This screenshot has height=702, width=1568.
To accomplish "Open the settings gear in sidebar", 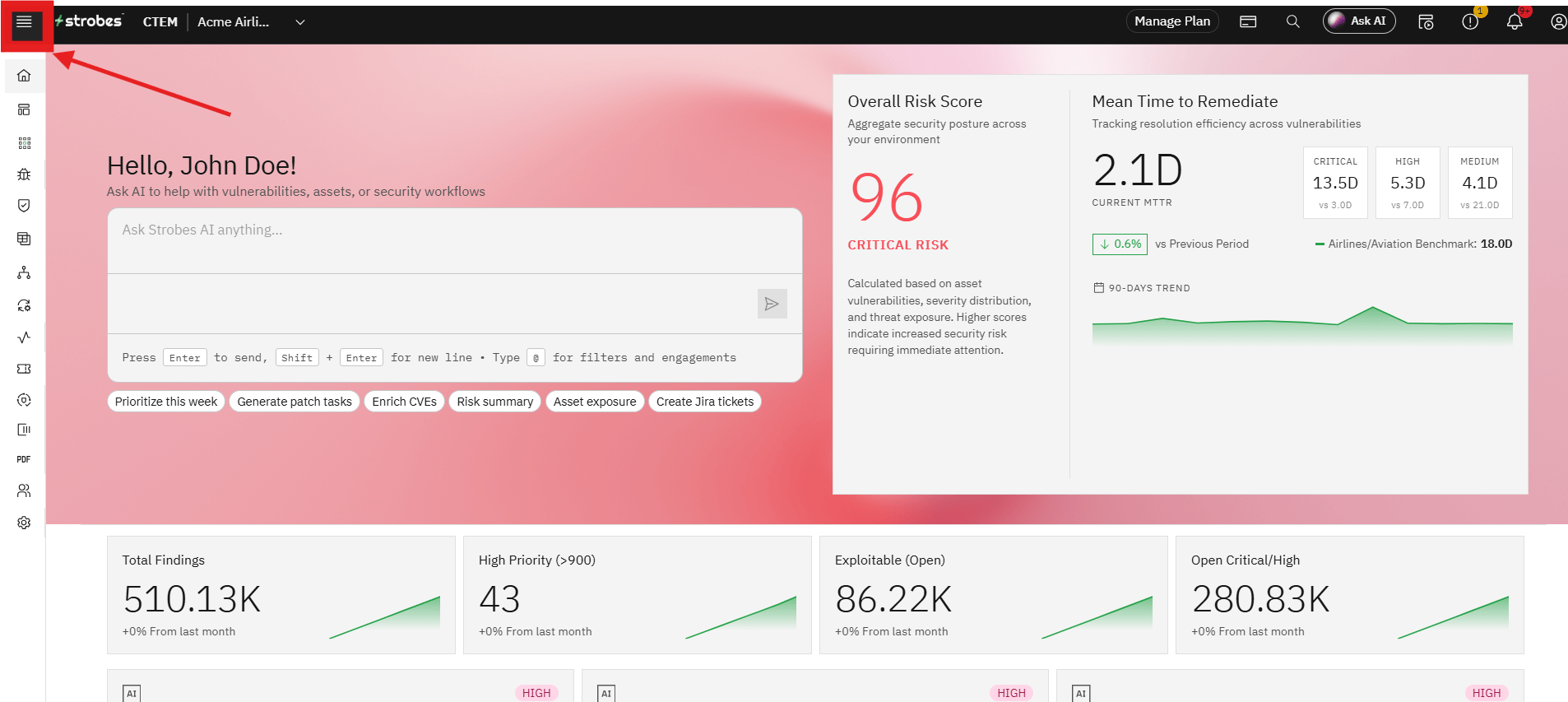I will pyautogui.click(x=24, y=523).
